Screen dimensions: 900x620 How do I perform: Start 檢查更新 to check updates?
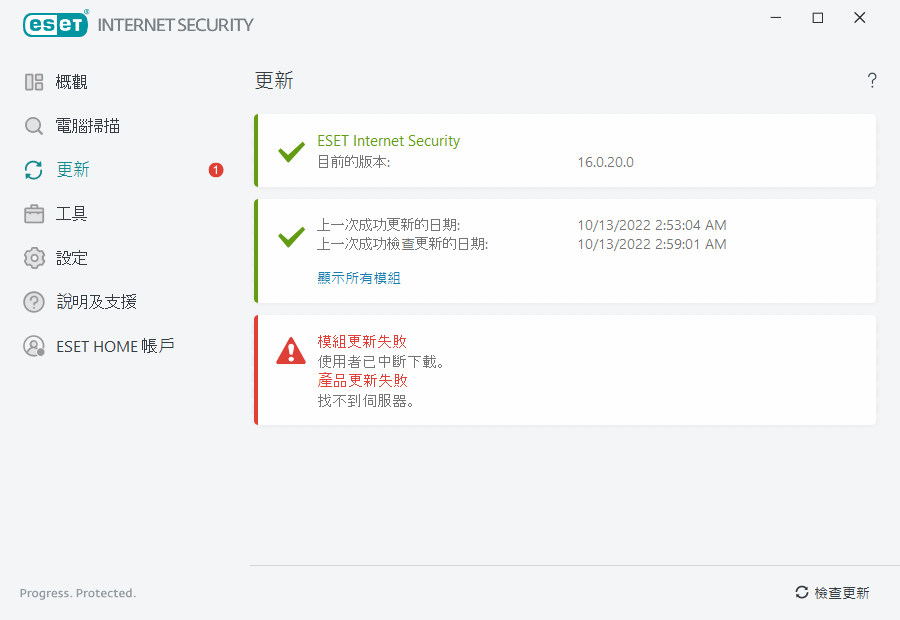pyautogui.click(x=840, y=592)
